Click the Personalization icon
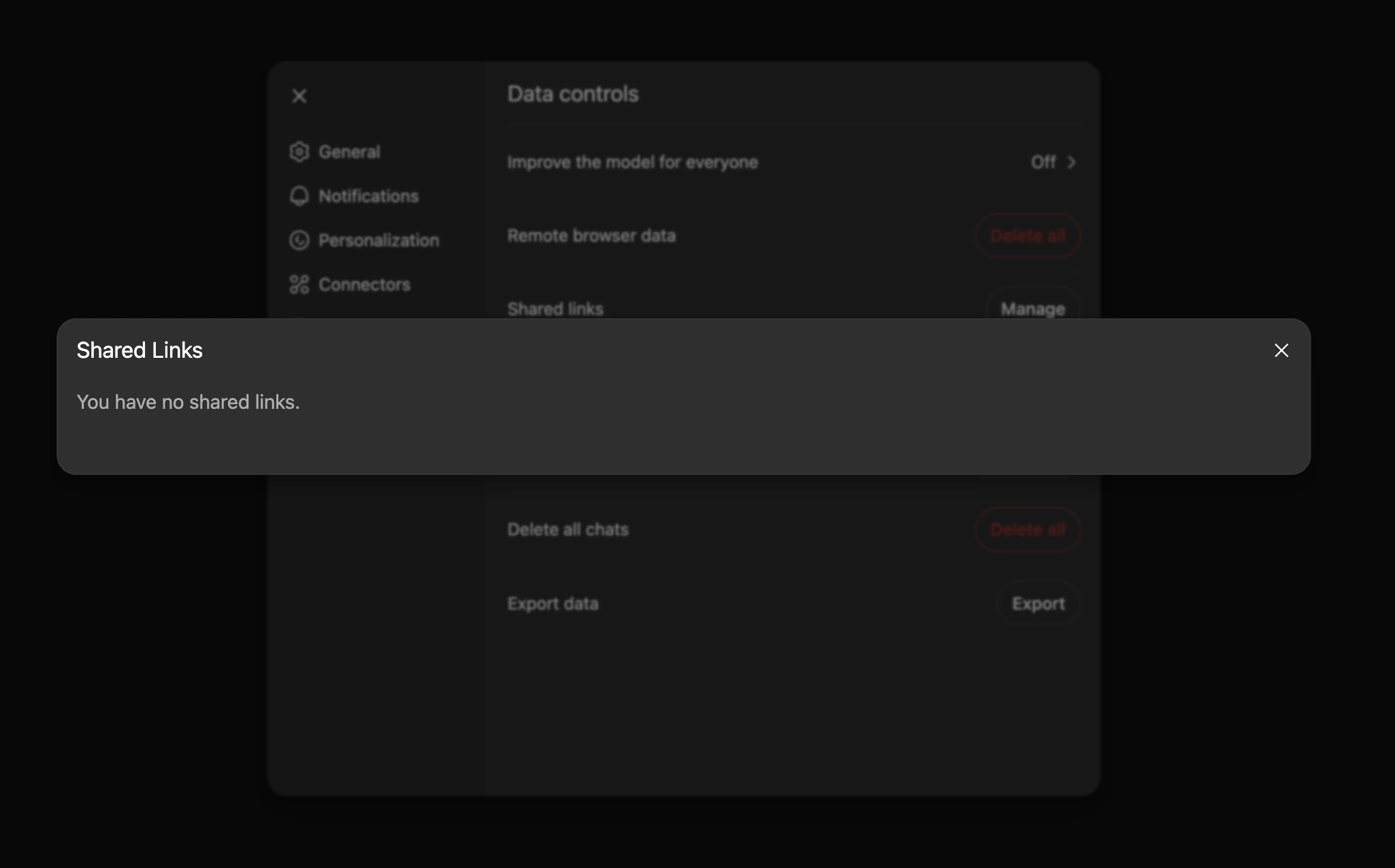1395x868 pixels. click(299, 240)
